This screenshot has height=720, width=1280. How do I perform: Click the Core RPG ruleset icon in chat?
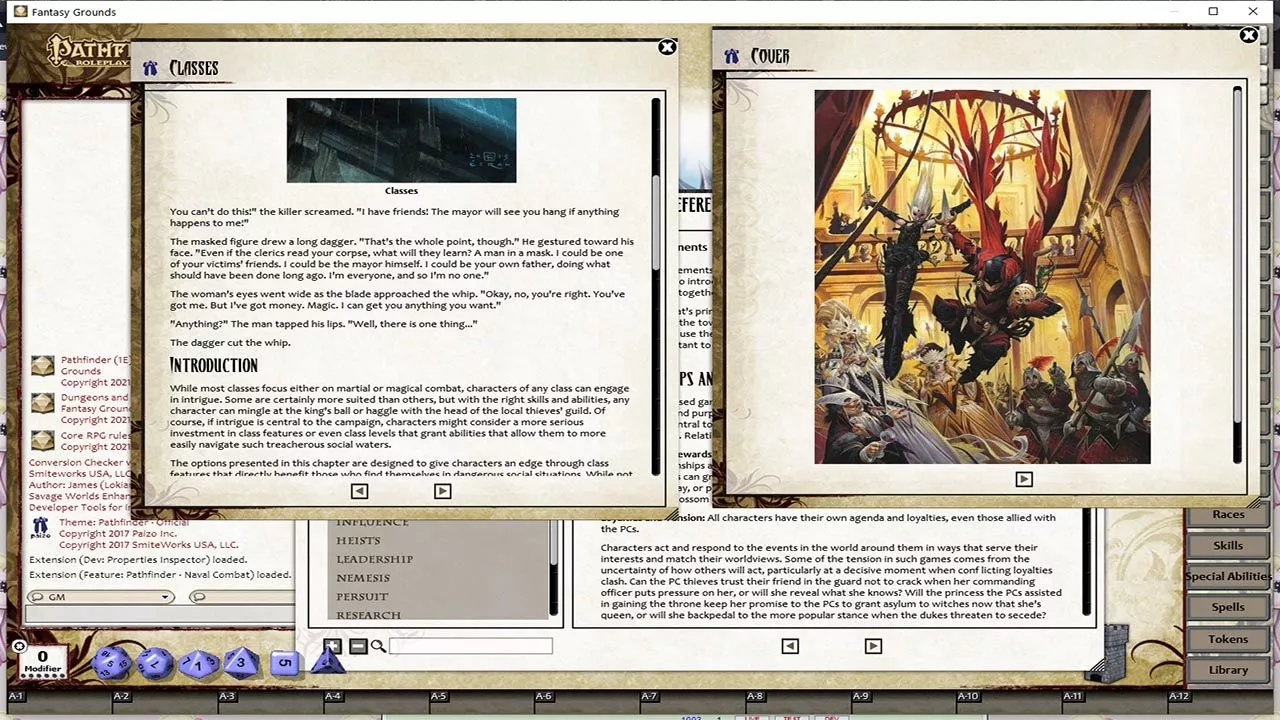click(x=42, y=441)
